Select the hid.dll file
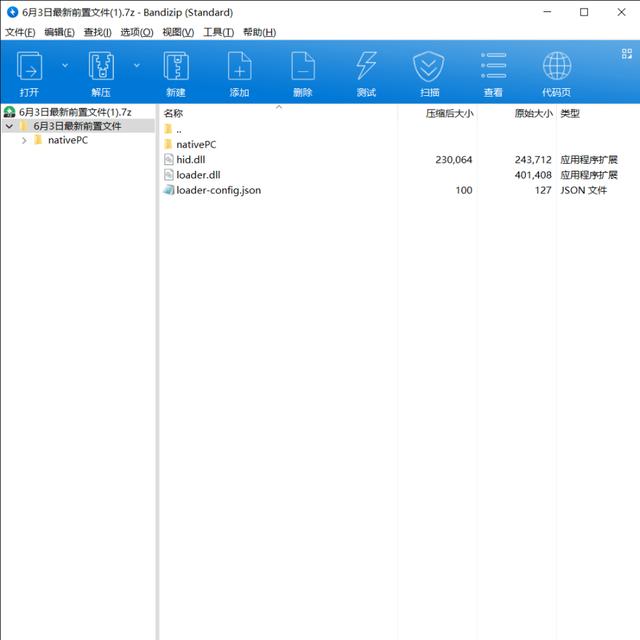The height and width of the screenshot is (640, 640). tap(190, 160)
